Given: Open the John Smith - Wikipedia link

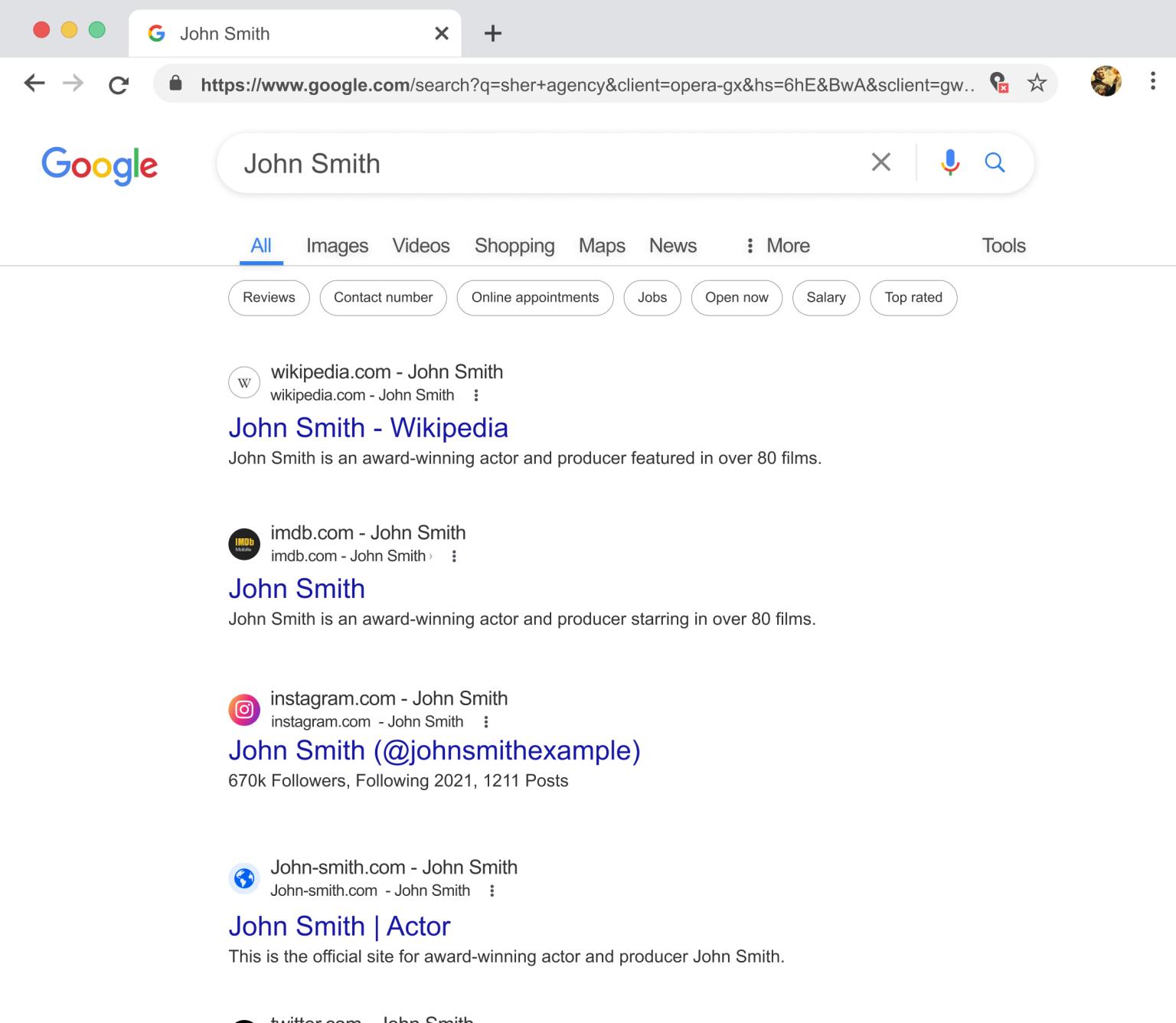Looking at the screenshot, I should click(x=368, y=428).
